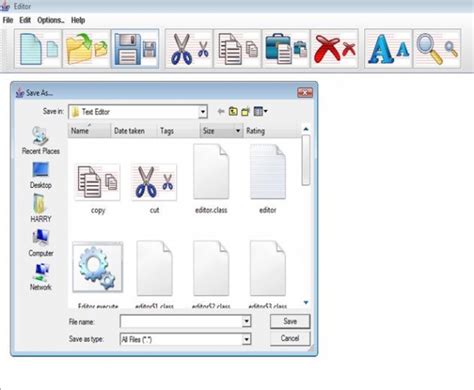Open Computer in the sidebar
This screenshot has width=474, height=390.
(x=41, y=243)
